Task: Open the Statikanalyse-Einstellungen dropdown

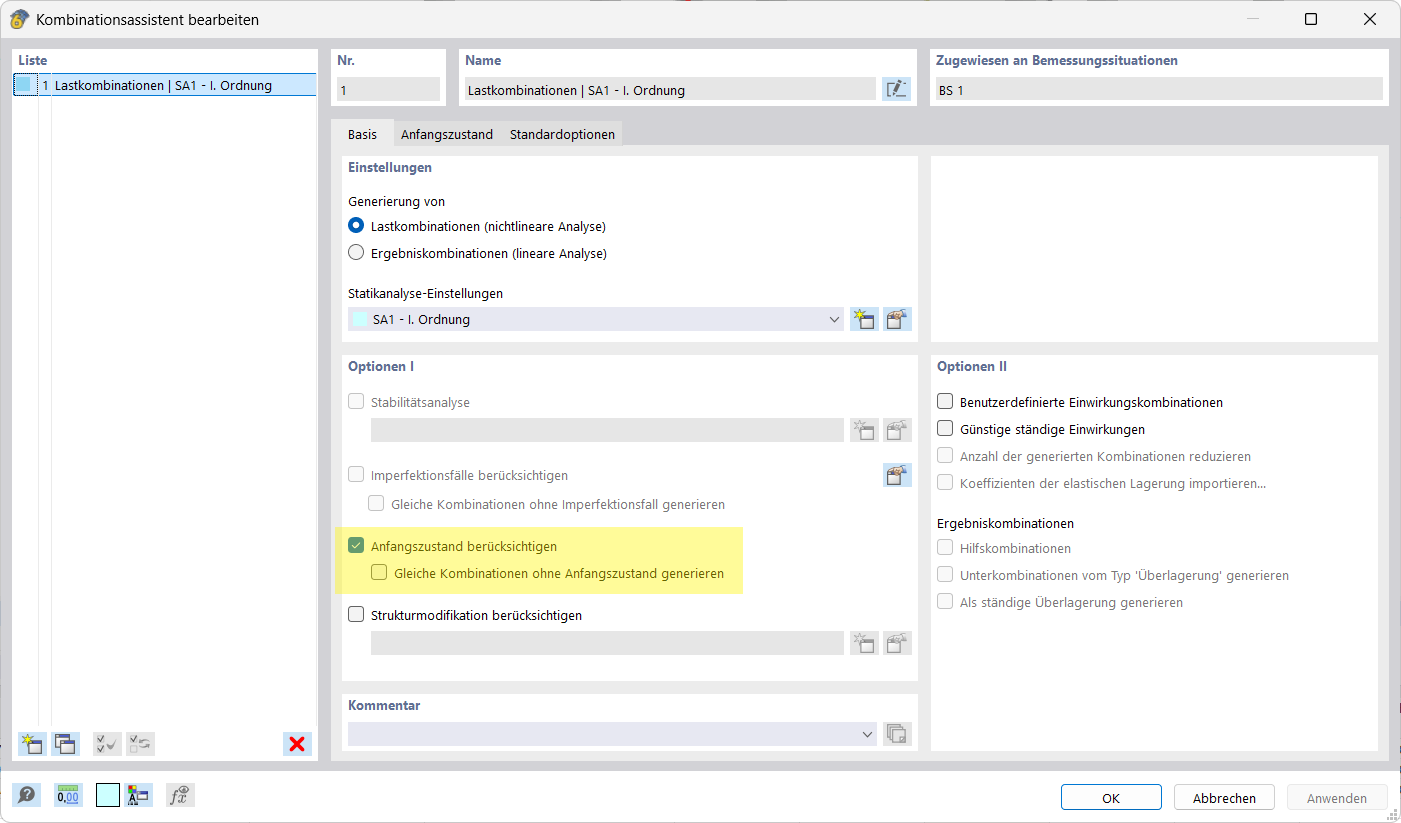Action: (x=834, y=318)
